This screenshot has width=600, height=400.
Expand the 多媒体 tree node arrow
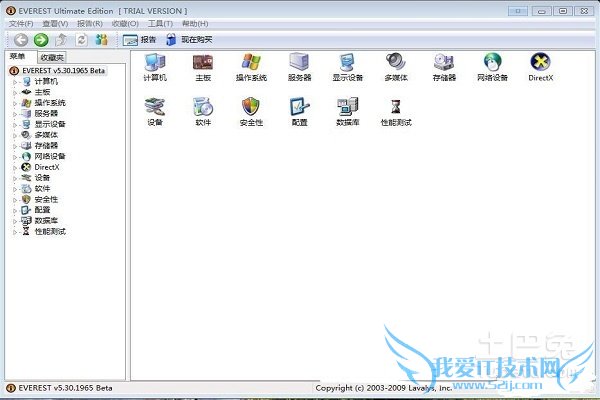[x=15, y=136]
